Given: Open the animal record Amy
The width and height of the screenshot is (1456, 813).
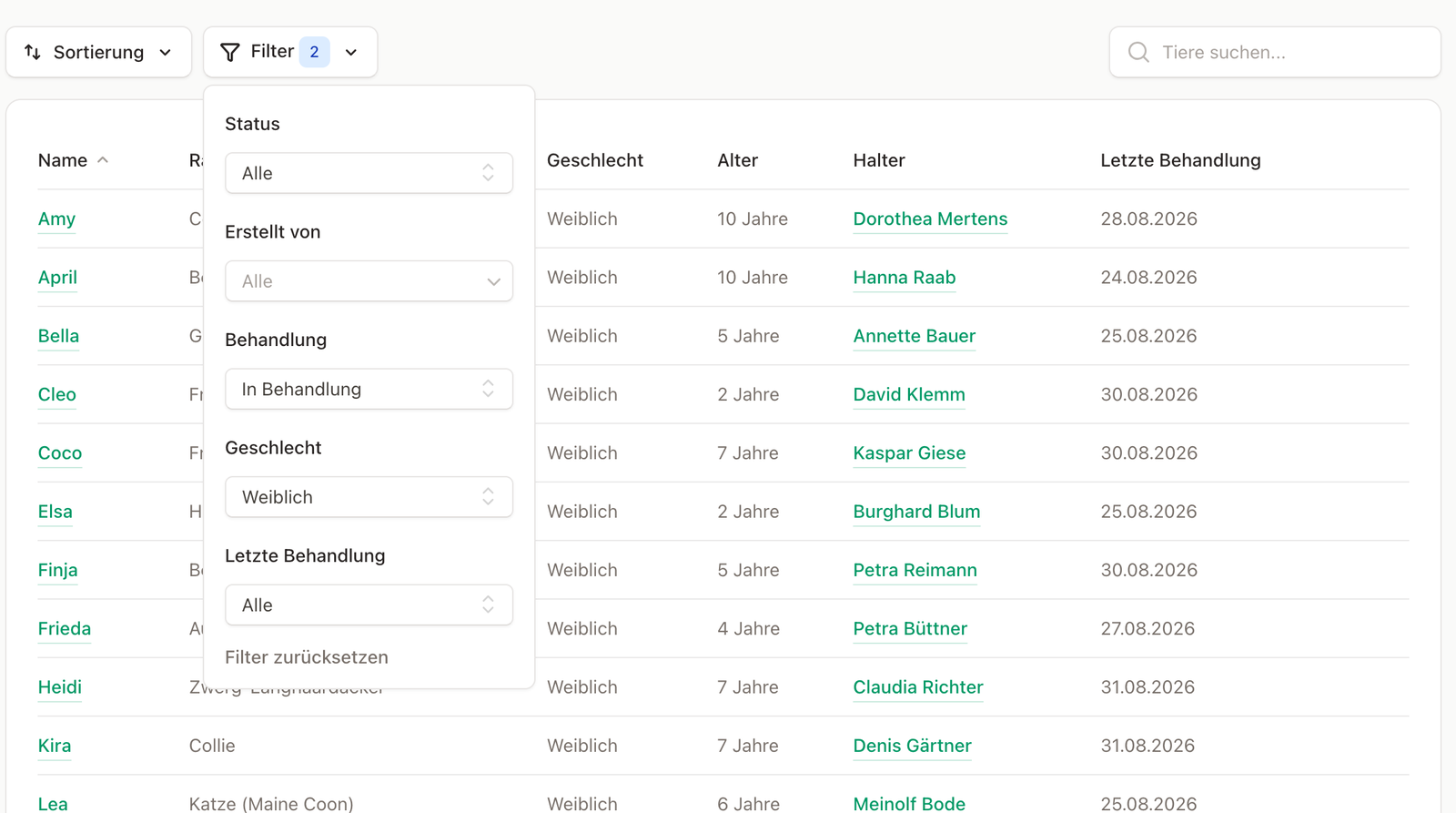Looking at the screenshot, I should (56, 219).
